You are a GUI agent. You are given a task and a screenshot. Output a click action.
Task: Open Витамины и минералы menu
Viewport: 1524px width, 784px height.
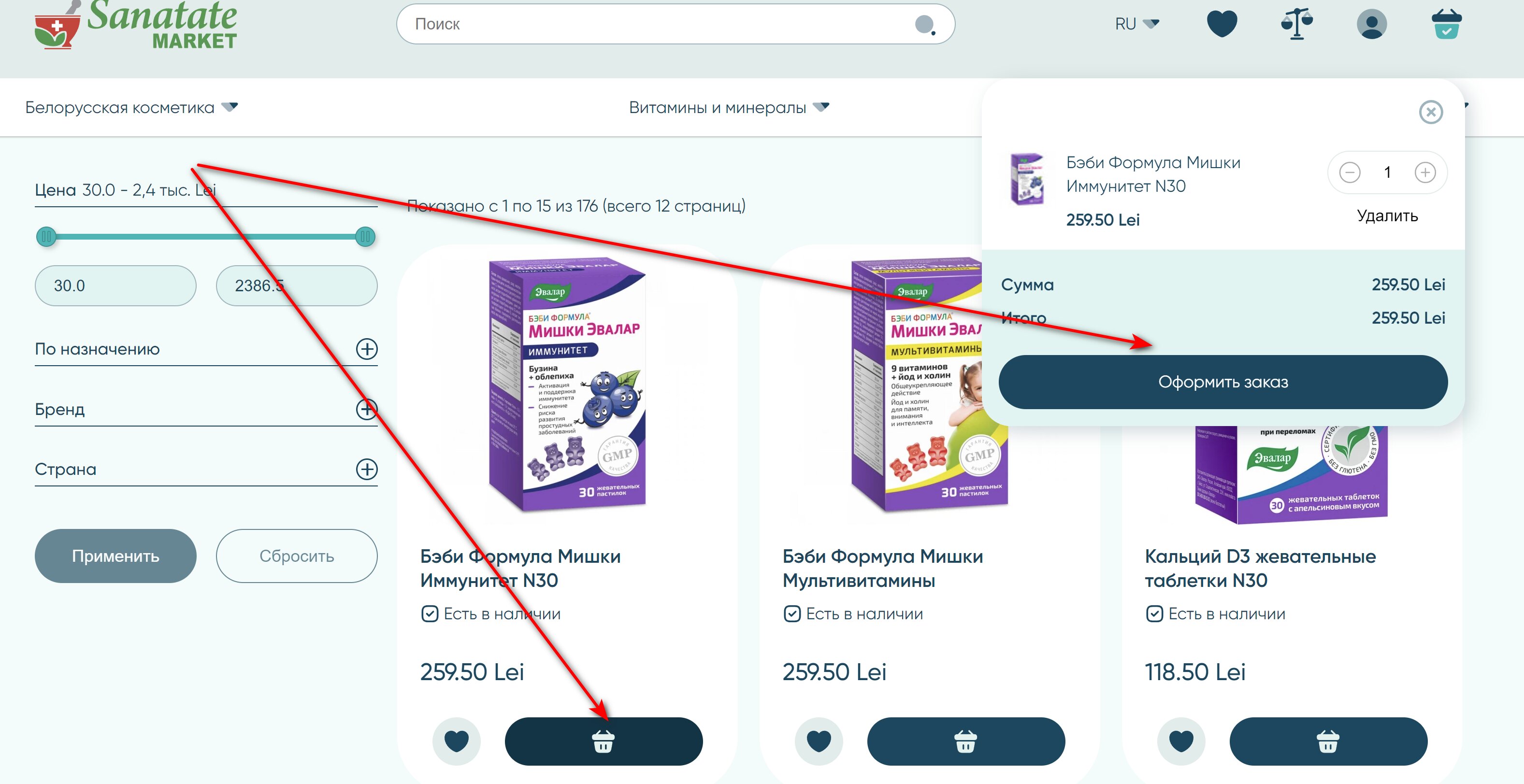[x=729, y=108]
